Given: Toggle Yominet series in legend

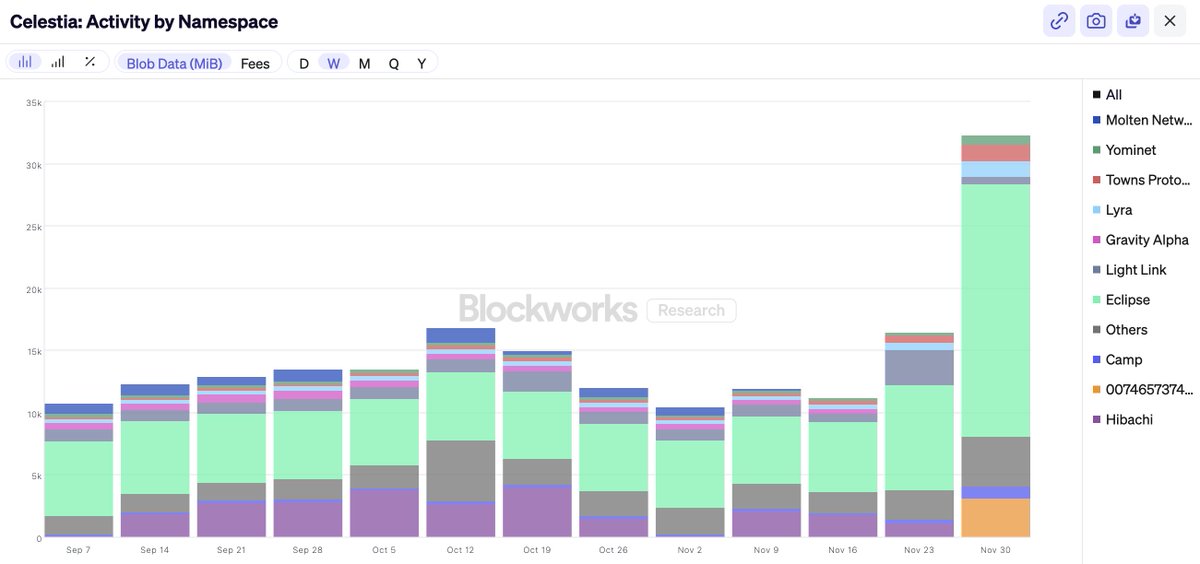Looking at the screenshot, I should click(x=1124, y=150).
